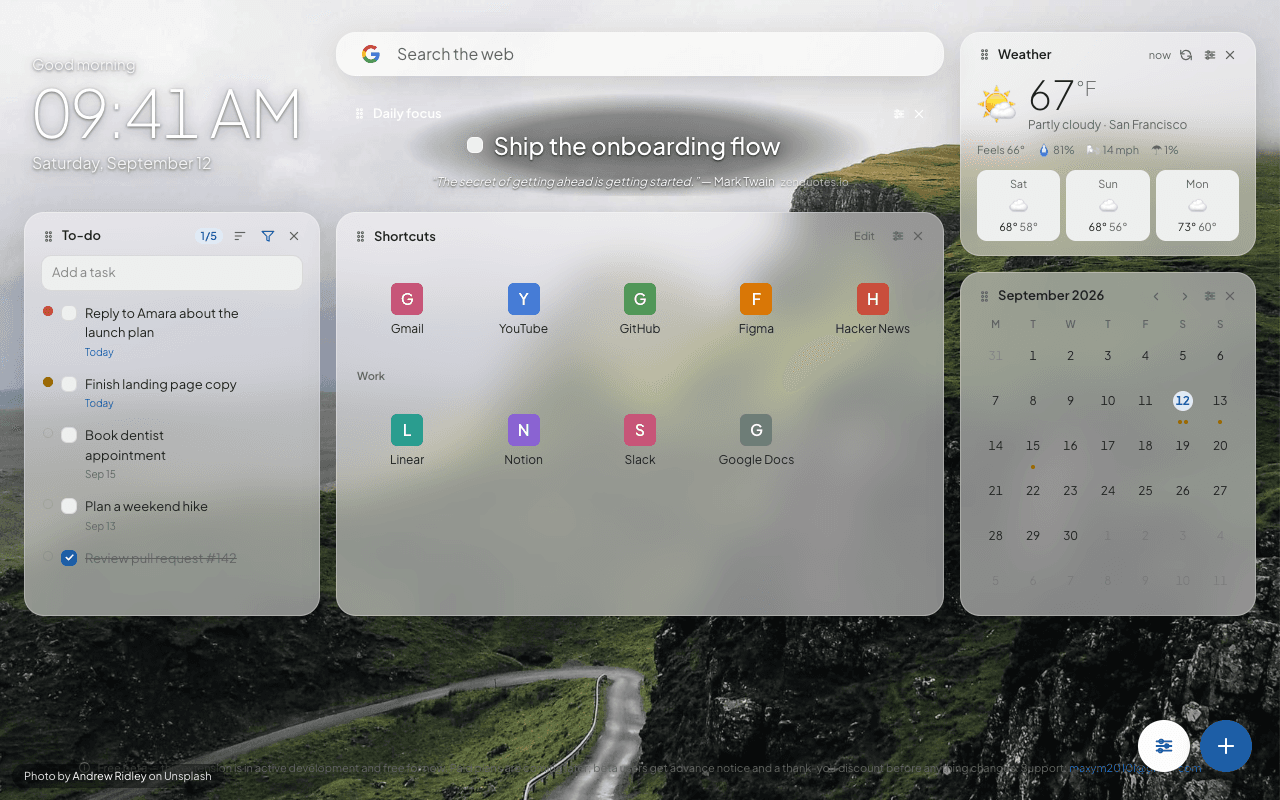This screenshot has width=1280, height=800.
Task: Open the Figma shortcut
Action: [756, 309]
